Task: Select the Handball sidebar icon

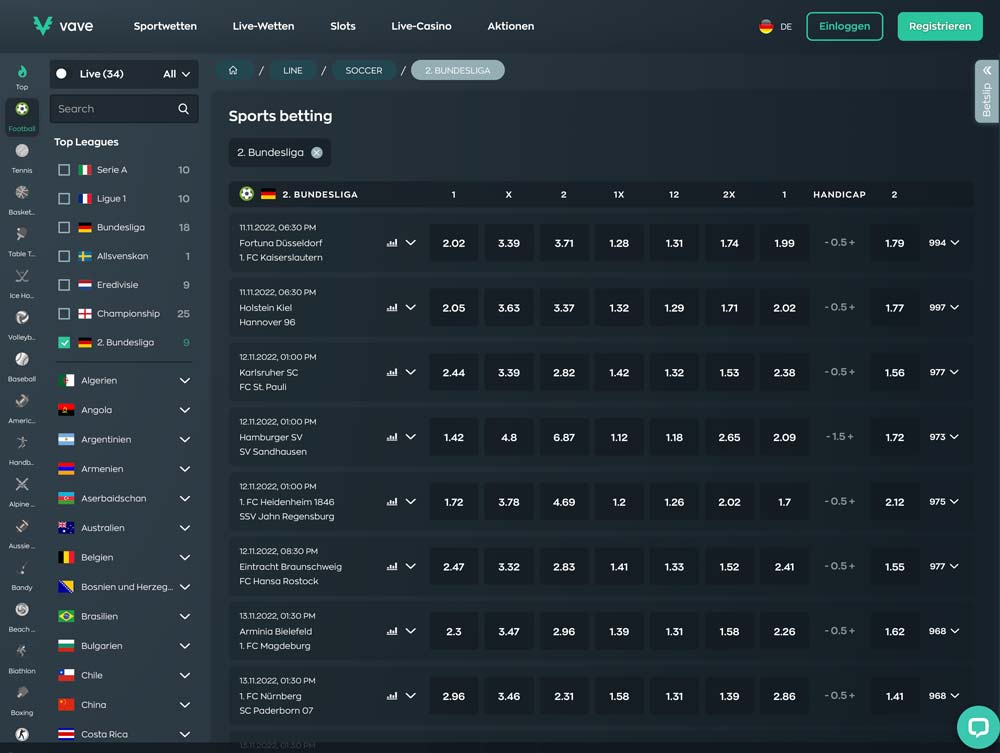Action: (x=22, y=450)
